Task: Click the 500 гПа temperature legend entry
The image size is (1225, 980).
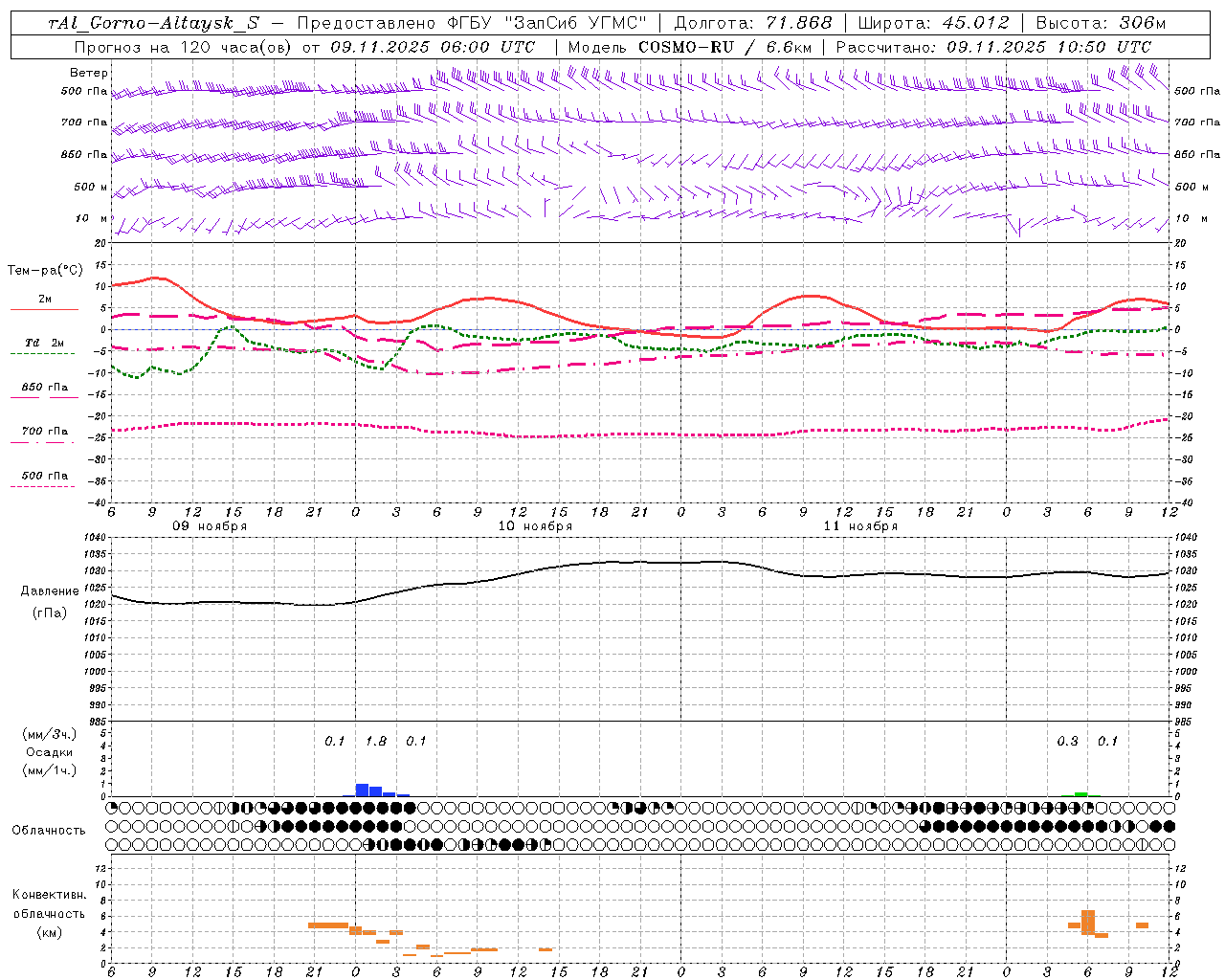Action: [x=45, y=479]
